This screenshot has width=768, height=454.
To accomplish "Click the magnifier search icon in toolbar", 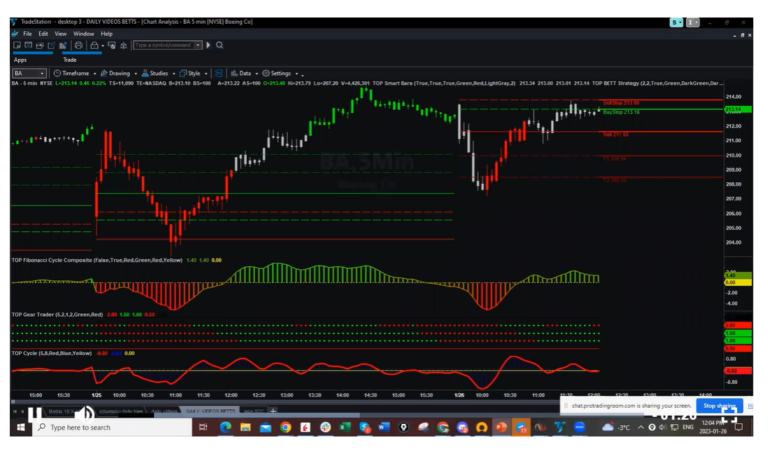I will pyautogui.click(x=219, y=45).
